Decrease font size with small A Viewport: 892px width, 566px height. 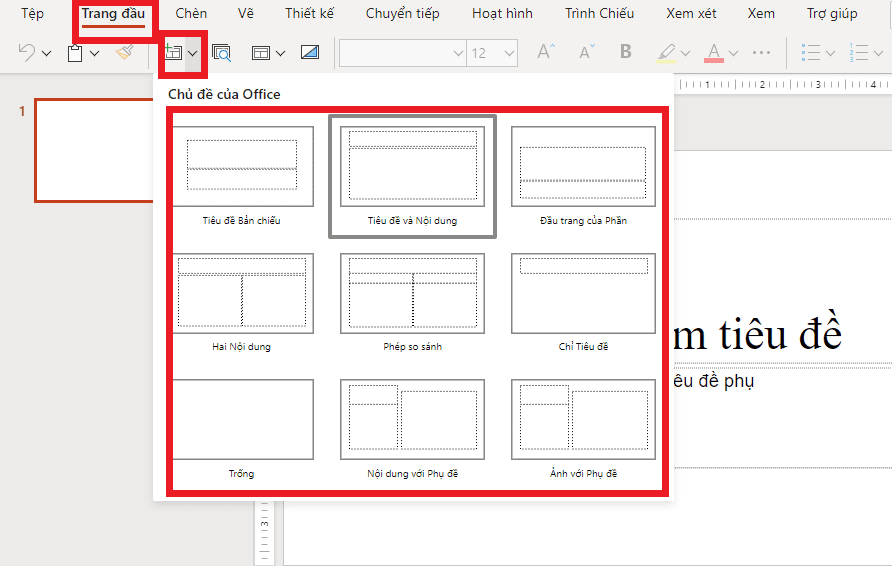click(x=587, y=52)
